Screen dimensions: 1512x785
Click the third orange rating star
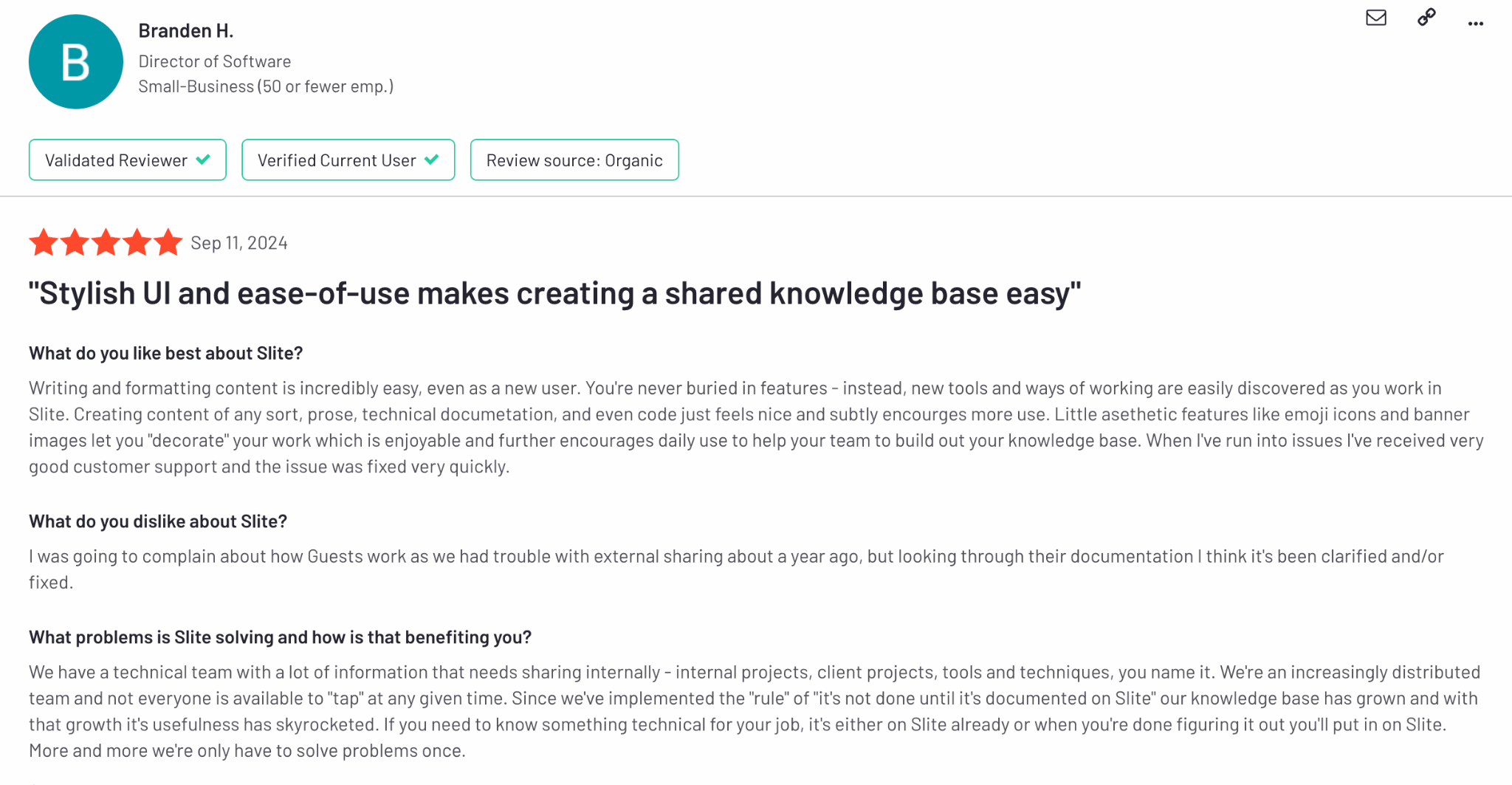click(106, 242)
